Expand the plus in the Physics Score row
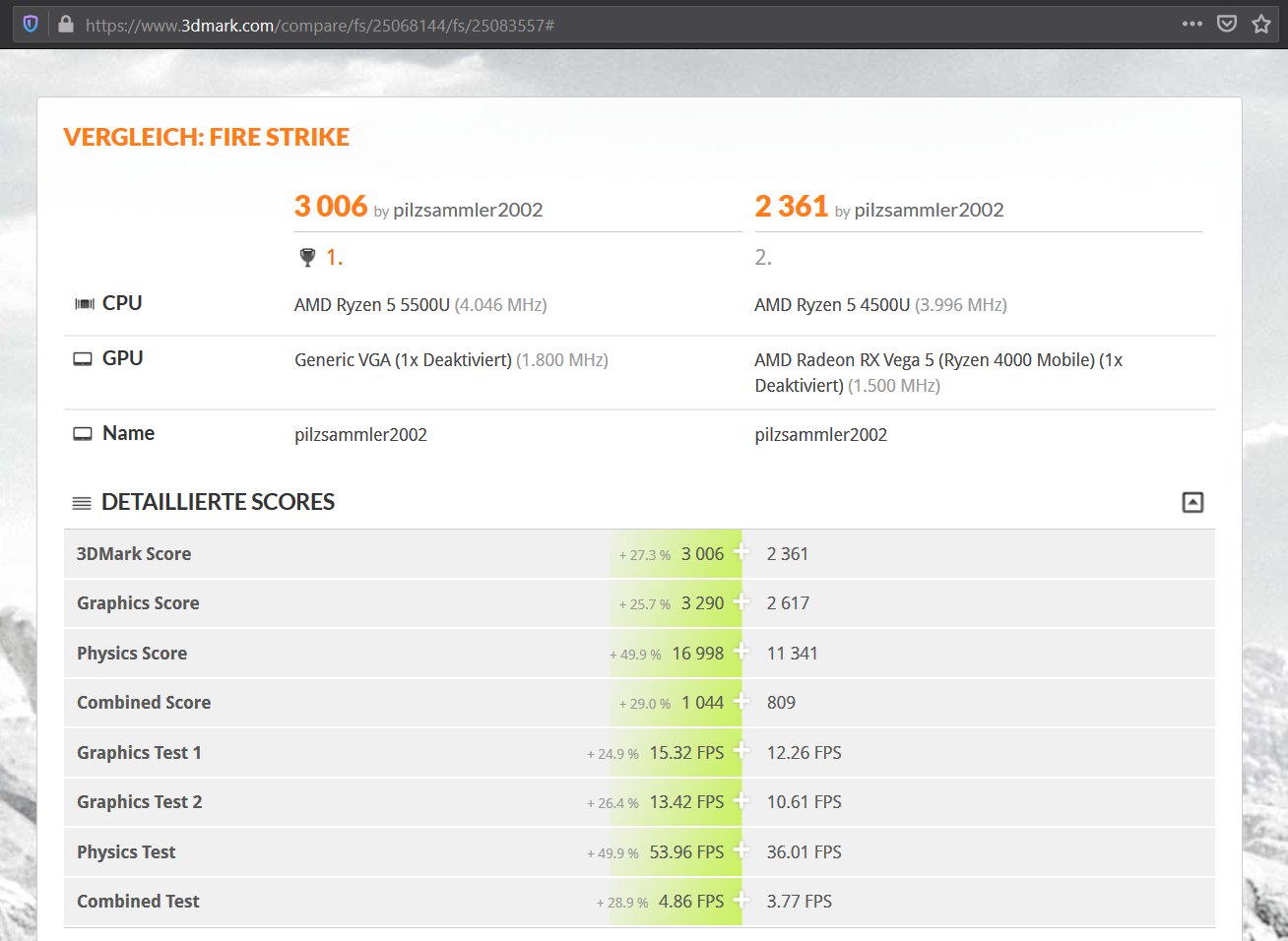The width and height of the screenshot is (1288, 941). (x=741, y=652)
